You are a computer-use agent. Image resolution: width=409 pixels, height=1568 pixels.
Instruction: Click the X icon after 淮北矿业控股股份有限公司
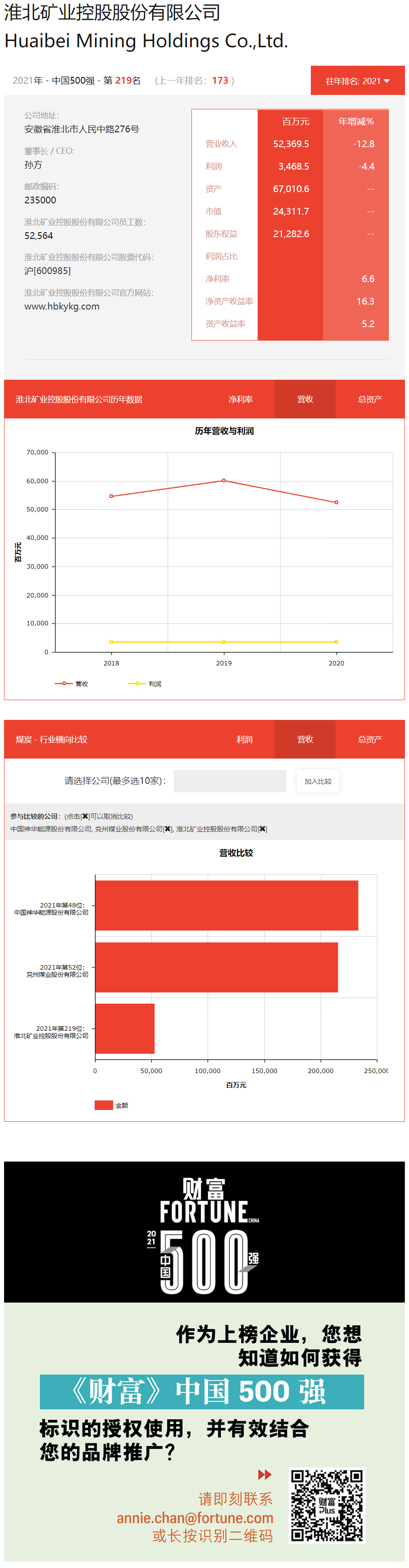[262, 828]
